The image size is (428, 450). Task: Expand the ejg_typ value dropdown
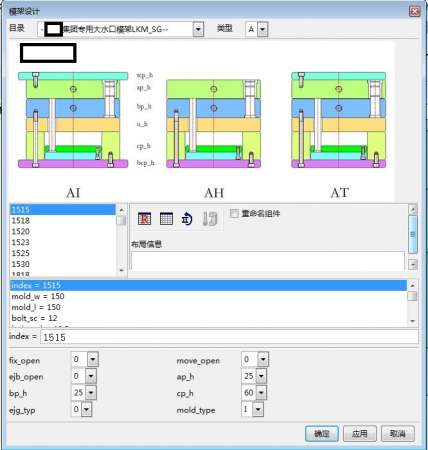[x=86, y=409]
